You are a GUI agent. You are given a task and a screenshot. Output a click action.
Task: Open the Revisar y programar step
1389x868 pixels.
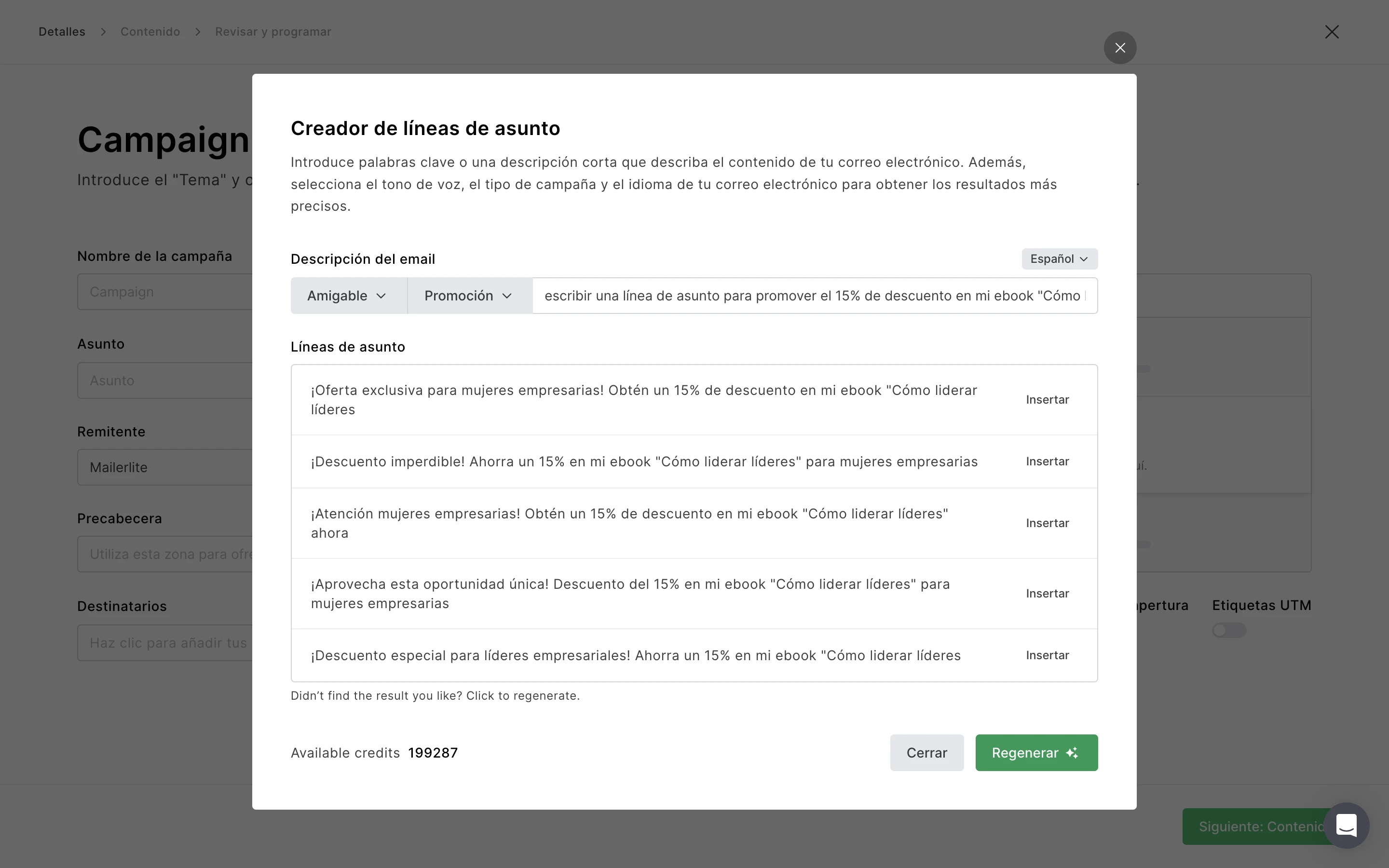(x=273, y=31)
